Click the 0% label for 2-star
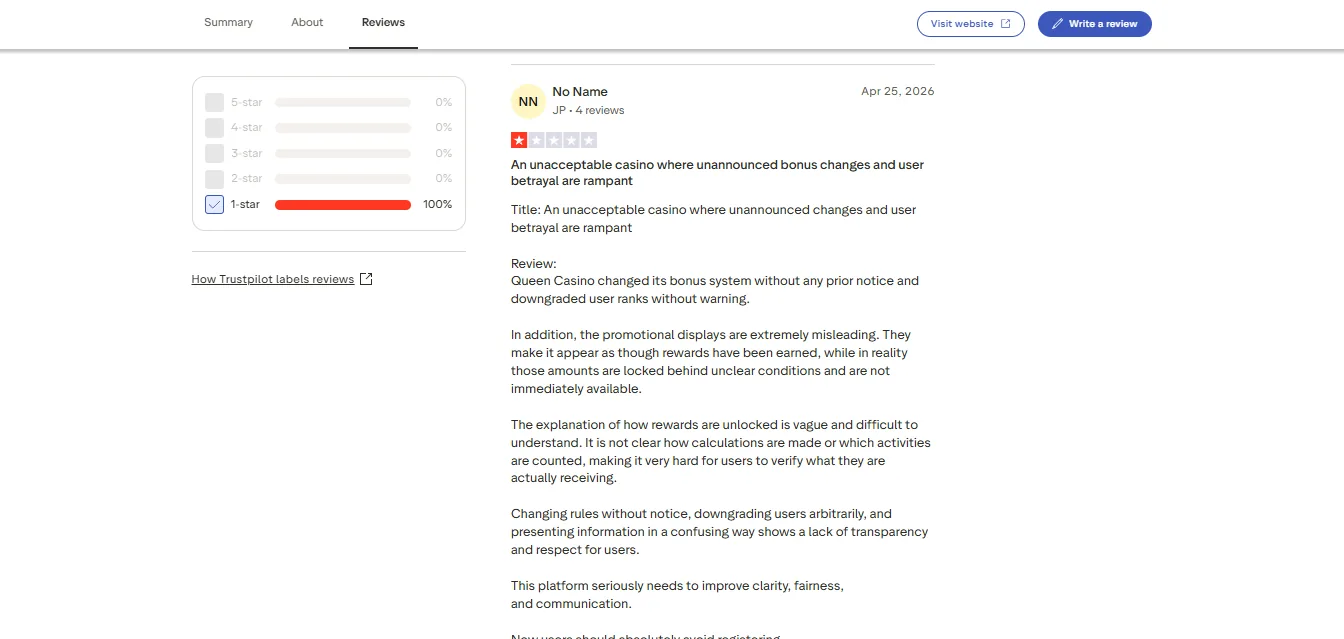 click(443, 179)
